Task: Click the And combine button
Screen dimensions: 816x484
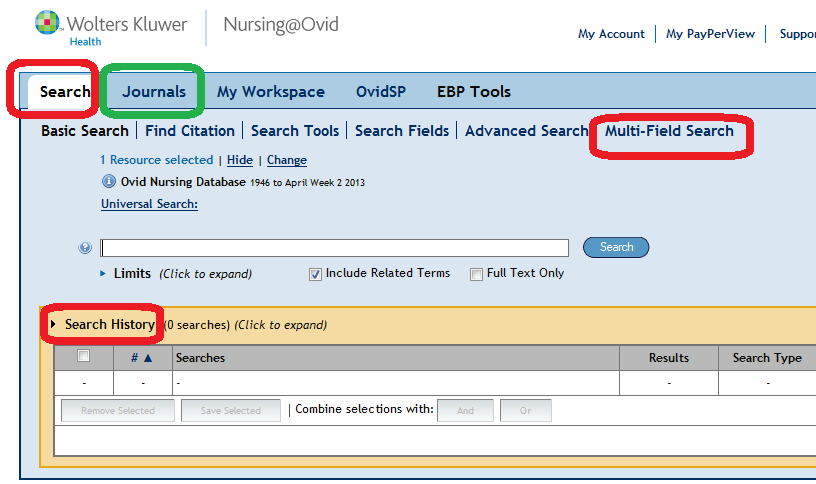Action: tap(465, 411)
